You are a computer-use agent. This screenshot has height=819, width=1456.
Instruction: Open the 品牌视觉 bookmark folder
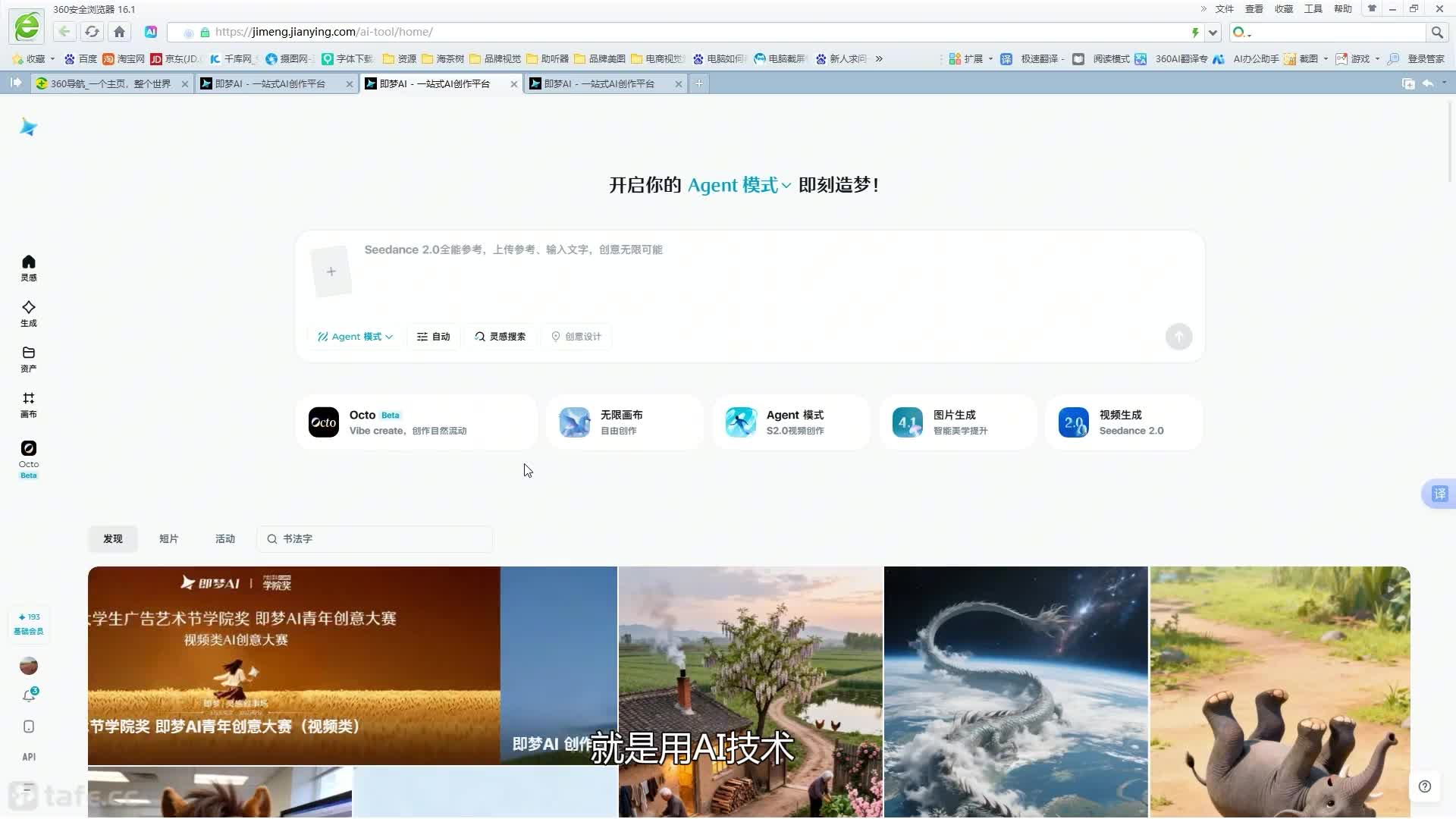tap(495, 58)
